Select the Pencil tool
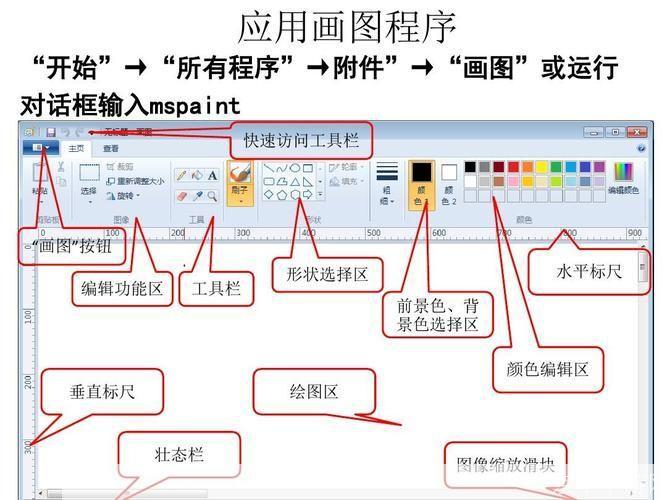This screenshot has width=667, height=500. click(x=182, y=175)
